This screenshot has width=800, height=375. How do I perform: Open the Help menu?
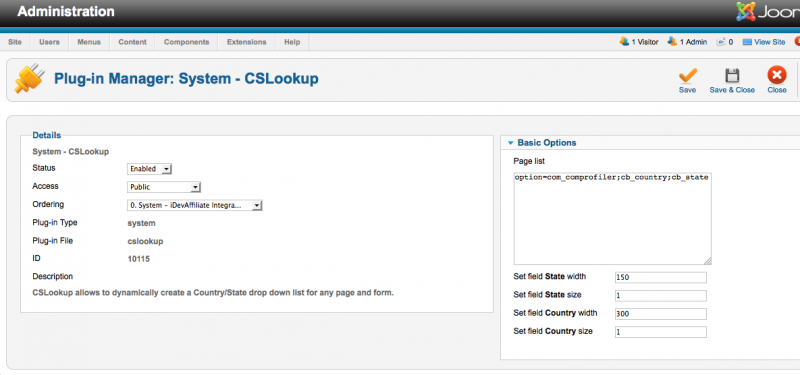click(292, 42)
